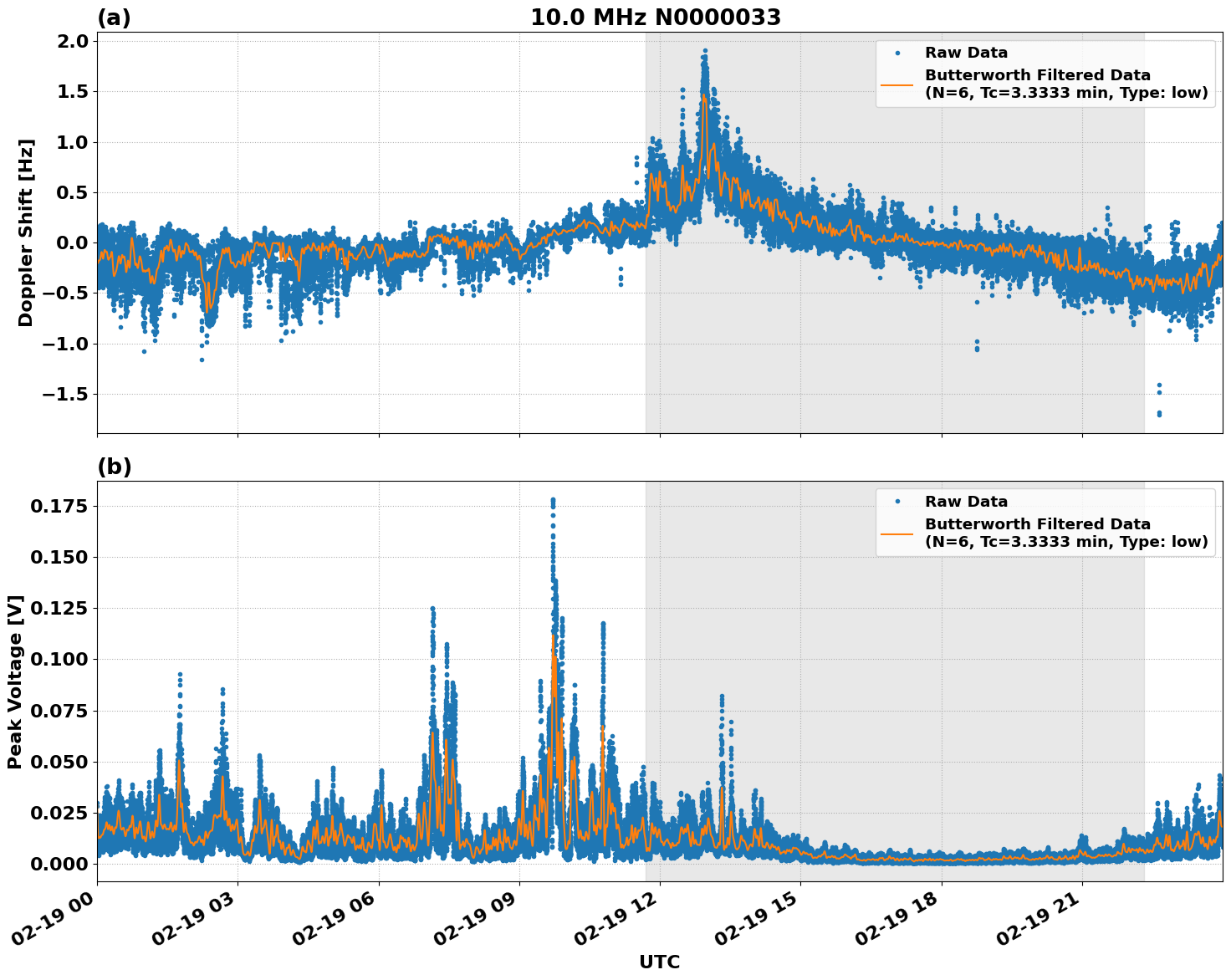The height and width of the screenshot is (980, 1231).
Task: Select the panel label (b)
Action: 114,466
